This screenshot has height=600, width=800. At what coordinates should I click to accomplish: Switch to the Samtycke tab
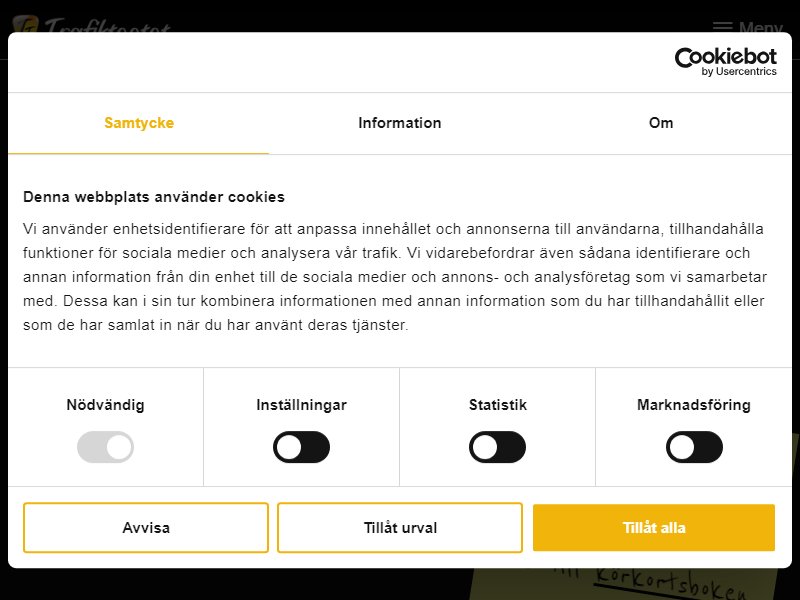[x=139, y=123]
